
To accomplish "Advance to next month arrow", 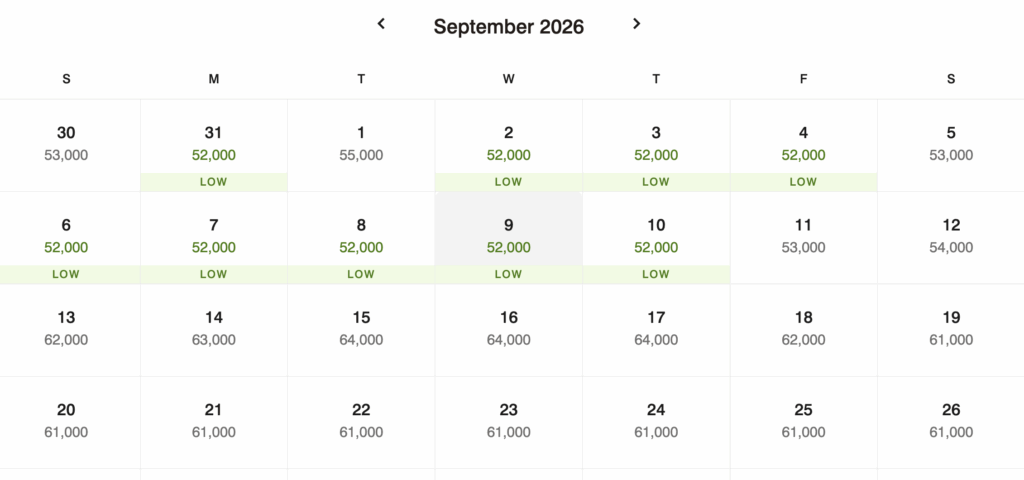I will [636, 24].
